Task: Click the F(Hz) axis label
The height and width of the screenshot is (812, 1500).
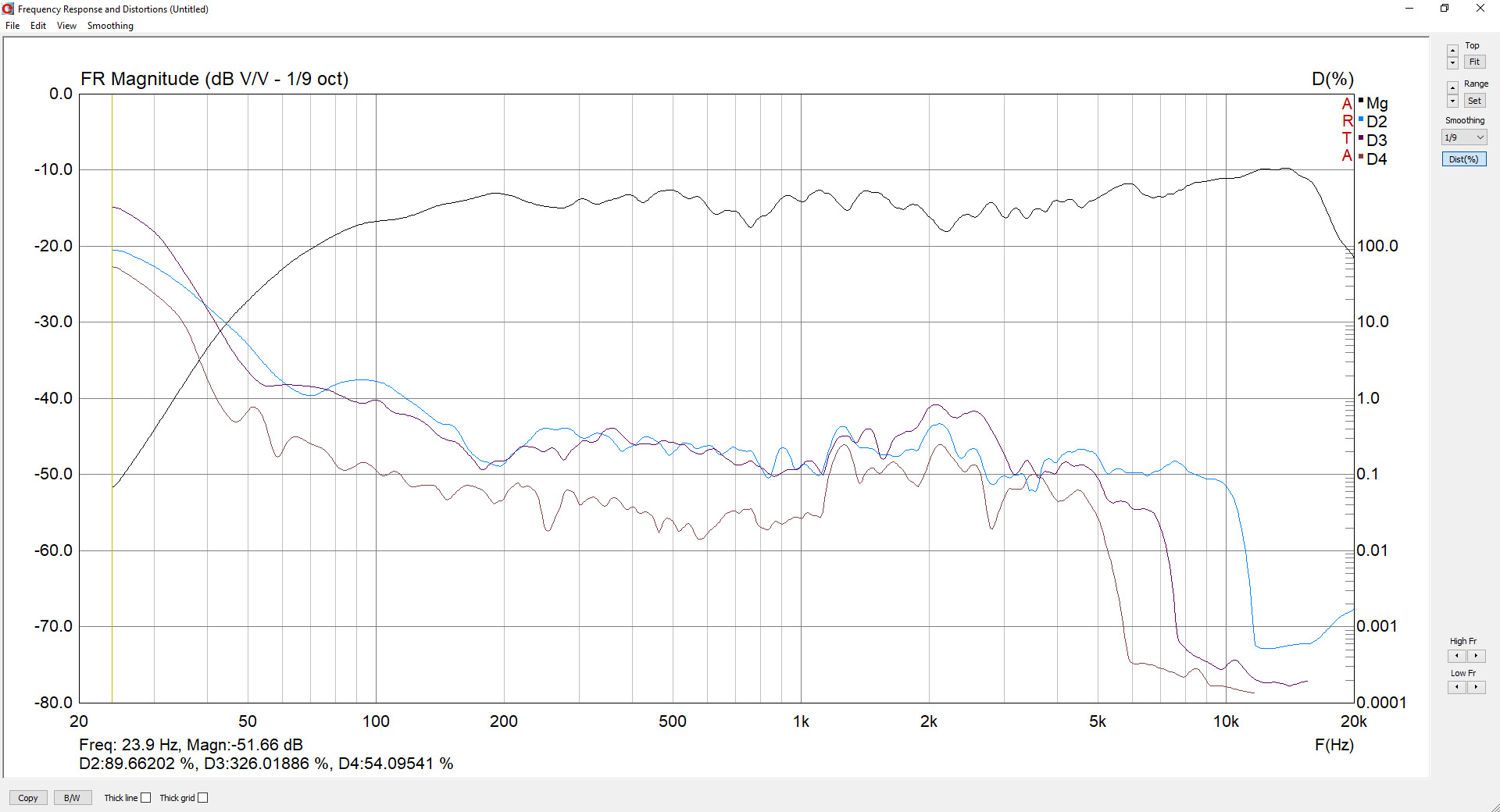Action: coord(1334,745)
